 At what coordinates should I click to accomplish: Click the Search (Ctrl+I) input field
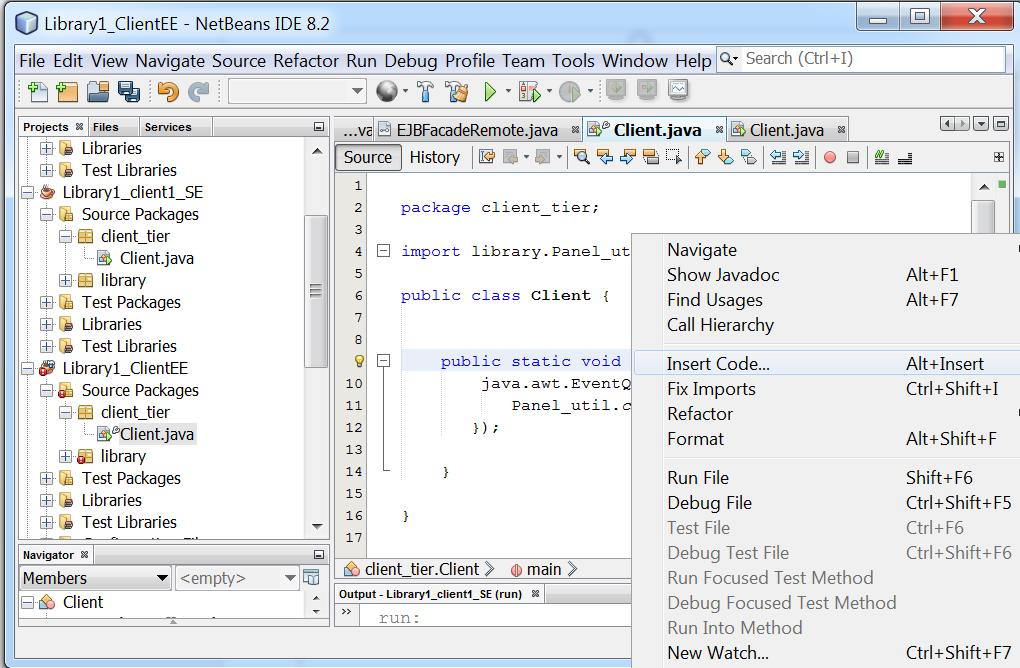[872, 59]
